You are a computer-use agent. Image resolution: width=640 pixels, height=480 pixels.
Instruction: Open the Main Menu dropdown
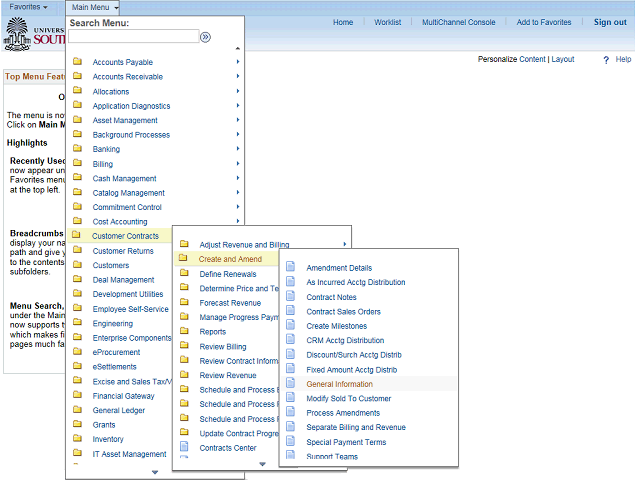[x=95, y=7]
